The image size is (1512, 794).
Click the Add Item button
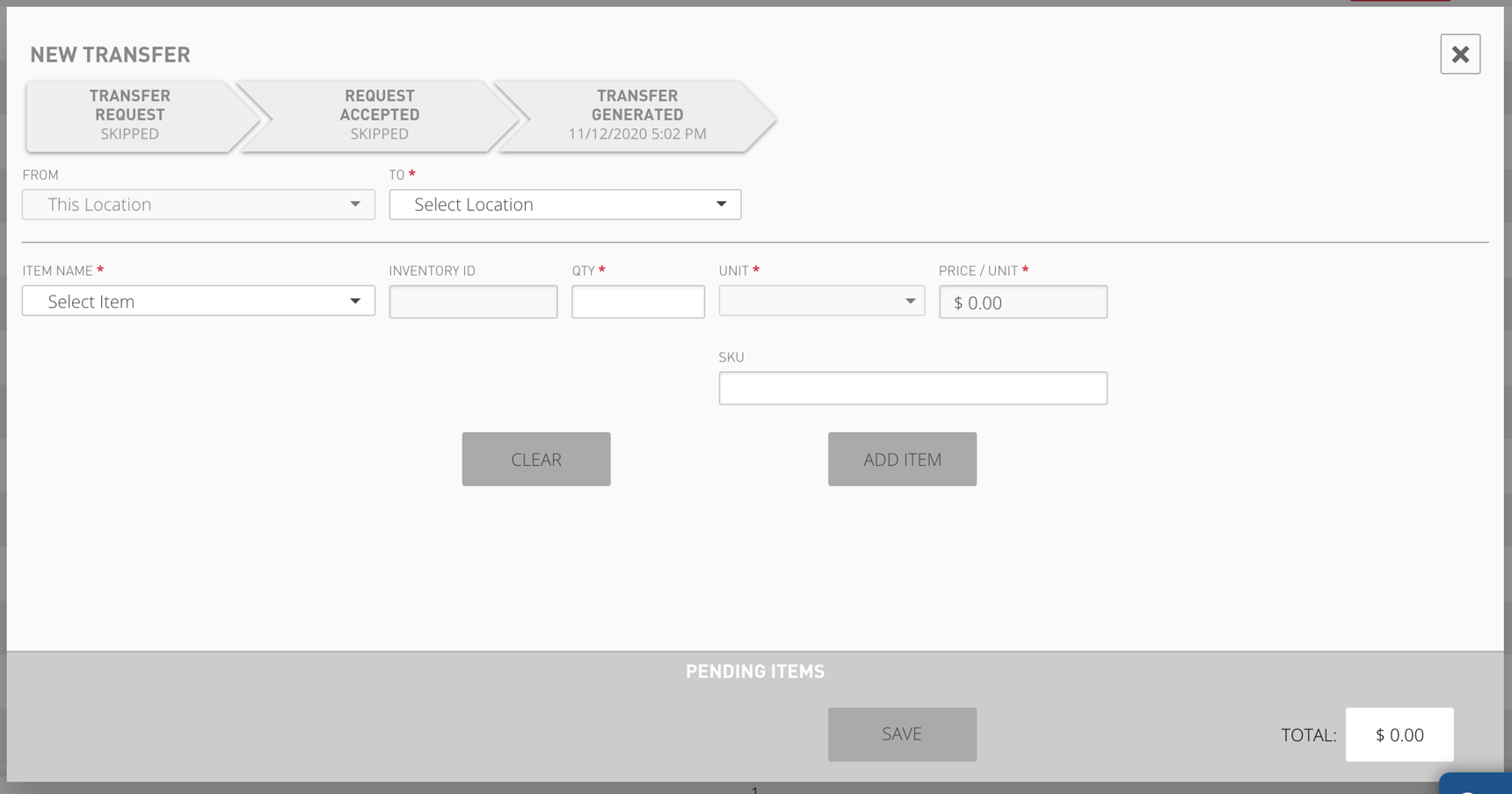(902, 459)
